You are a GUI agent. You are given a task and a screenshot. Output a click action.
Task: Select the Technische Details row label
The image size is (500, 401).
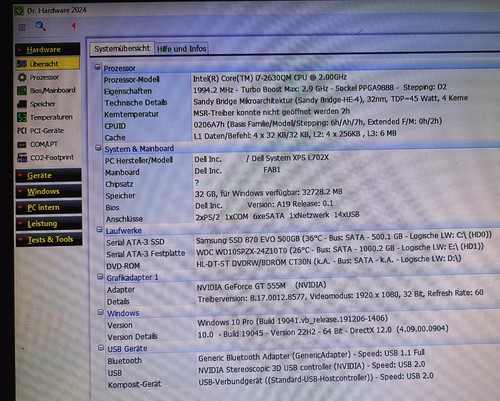[x=136, y=103]
